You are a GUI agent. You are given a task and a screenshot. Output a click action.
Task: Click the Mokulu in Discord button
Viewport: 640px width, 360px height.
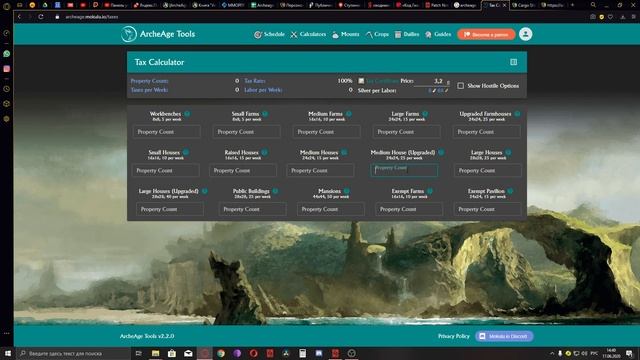click(x=504, y=336)
